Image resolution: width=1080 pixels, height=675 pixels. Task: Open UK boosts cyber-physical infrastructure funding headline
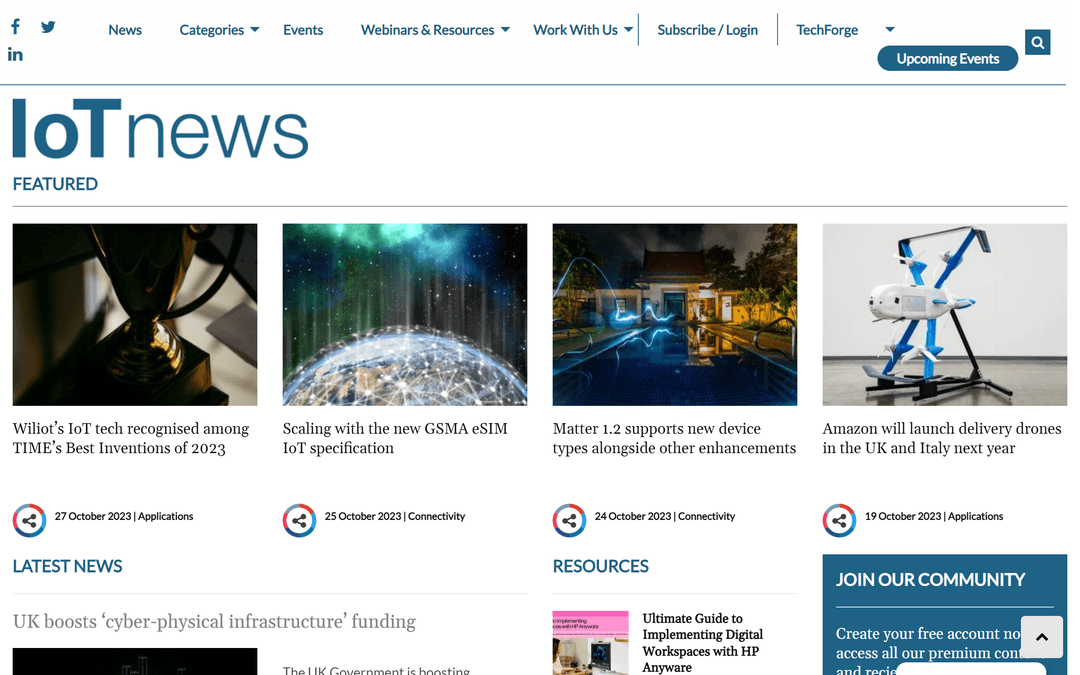click(214, 622)
